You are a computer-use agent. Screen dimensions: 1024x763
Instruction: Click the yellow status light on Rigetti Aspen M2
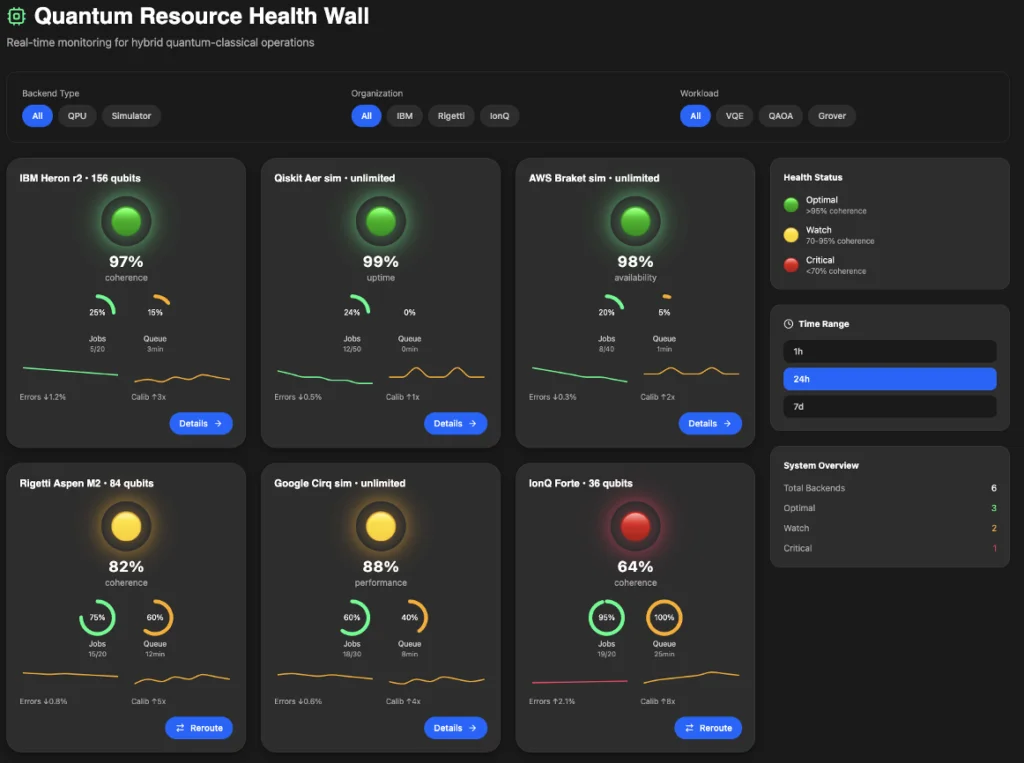pos(126,526)
